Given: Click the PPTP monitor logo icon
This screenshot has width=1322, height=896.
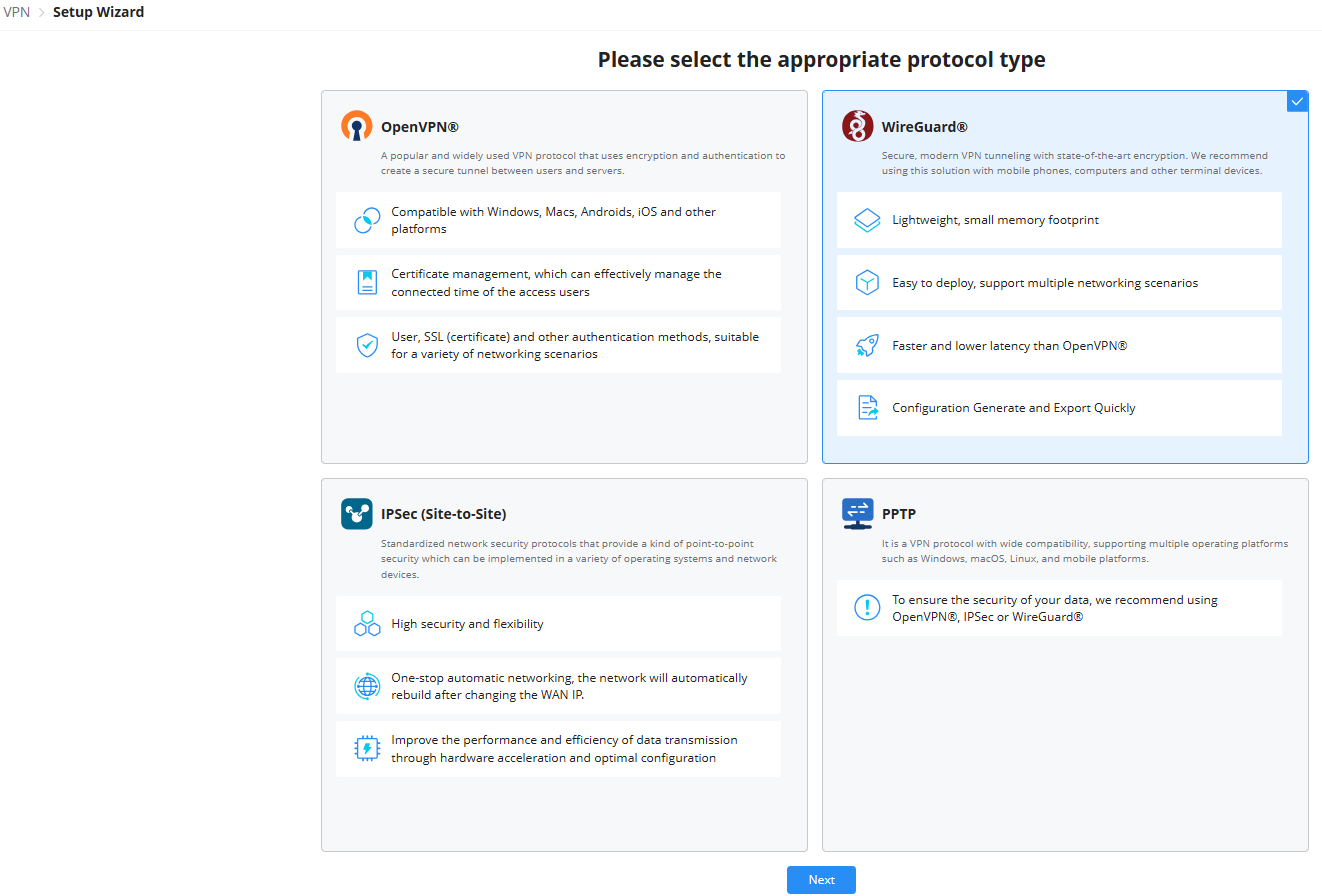Looking at the screenshot, I should tap(858, 514).
